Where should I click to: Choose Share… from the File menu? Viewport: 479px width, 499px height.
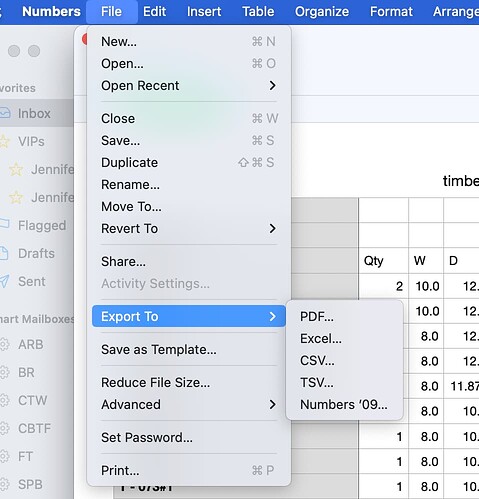coord(189,262)
